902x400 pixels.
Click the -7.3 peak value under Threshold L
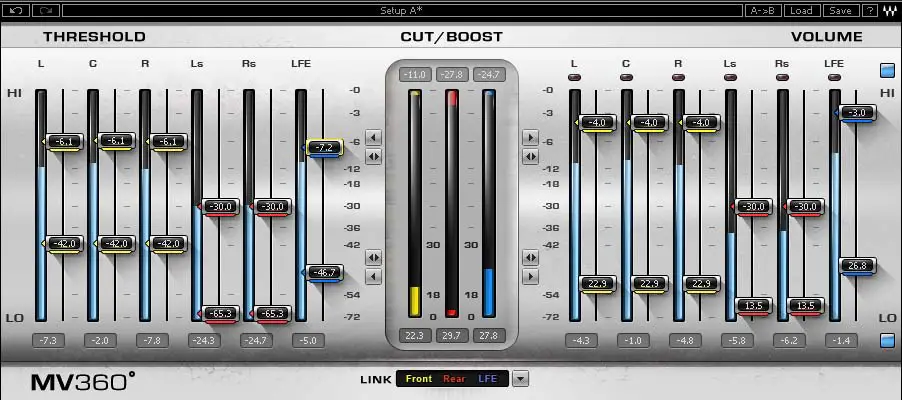[x=48, y=341]
